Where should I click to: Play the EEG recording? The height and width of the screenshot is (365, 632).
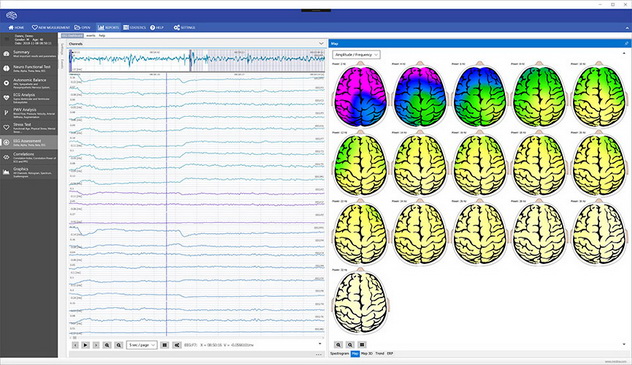(x=85, y=345)
